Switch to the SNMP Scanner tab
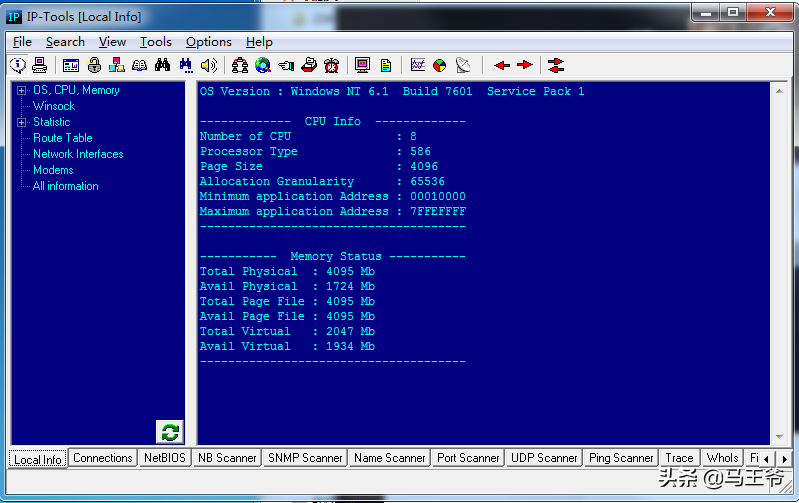Screen dimensions: 799x503 pyautogui.click(x=305, y=458)
